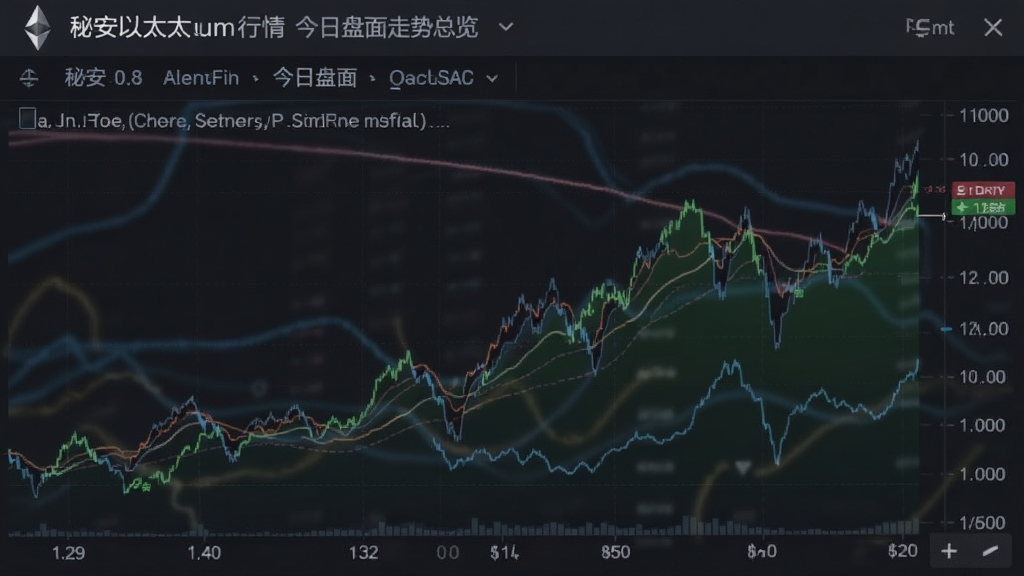Click the $20 time axis label
1024x576 pixels.
pyautogui.click(x=903, y=551)
